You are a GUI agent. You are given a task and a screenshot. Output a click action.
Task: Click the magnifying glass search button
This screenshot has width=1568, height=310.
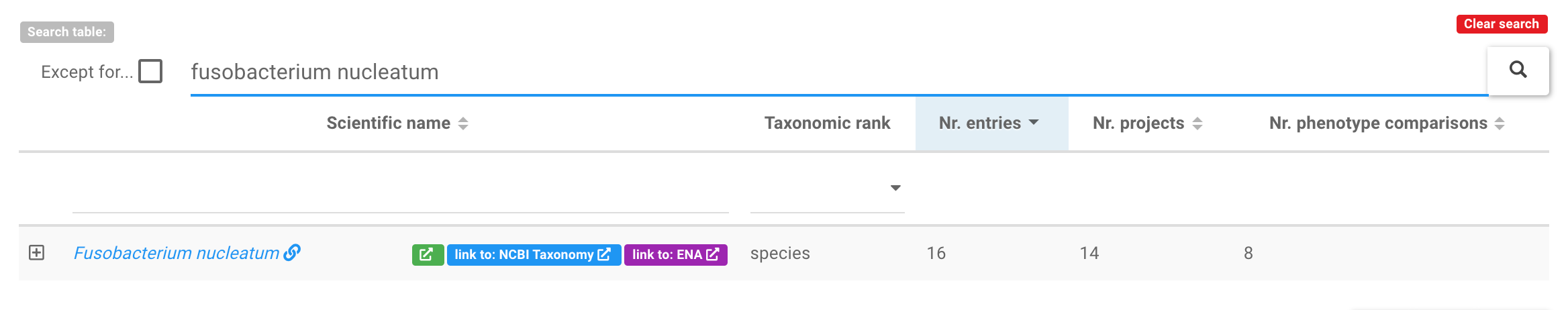(x=1518, y=70)
